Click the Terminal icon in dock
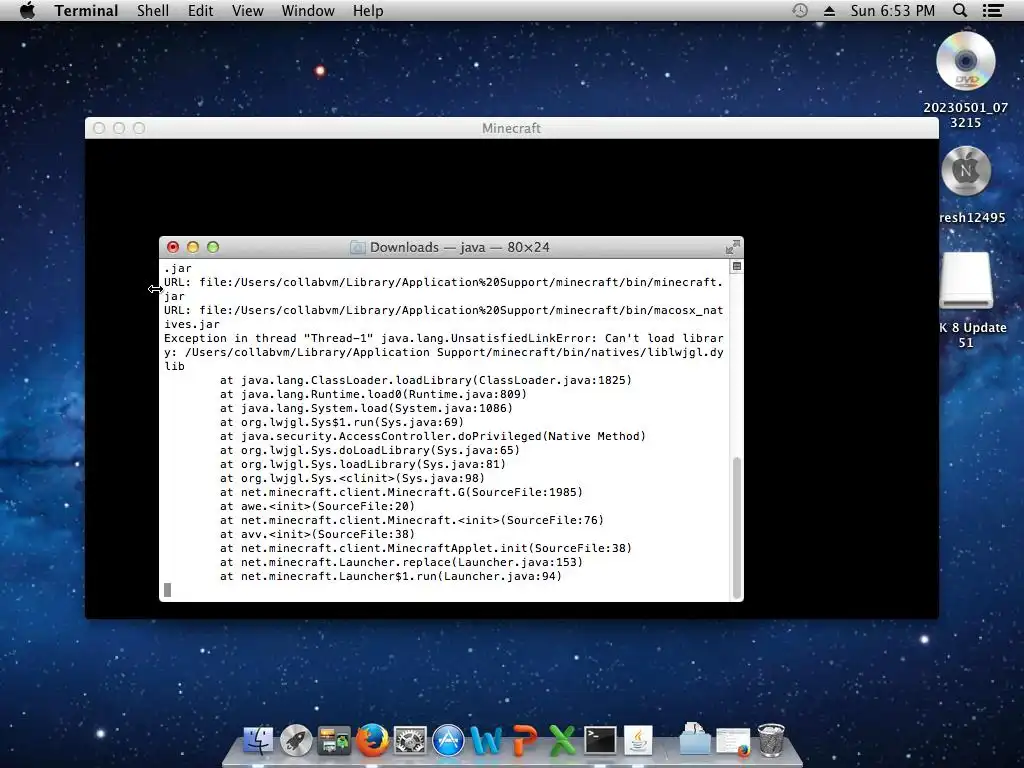Image resolution: width=1024 pixels, height=768 pixels. 600,741
